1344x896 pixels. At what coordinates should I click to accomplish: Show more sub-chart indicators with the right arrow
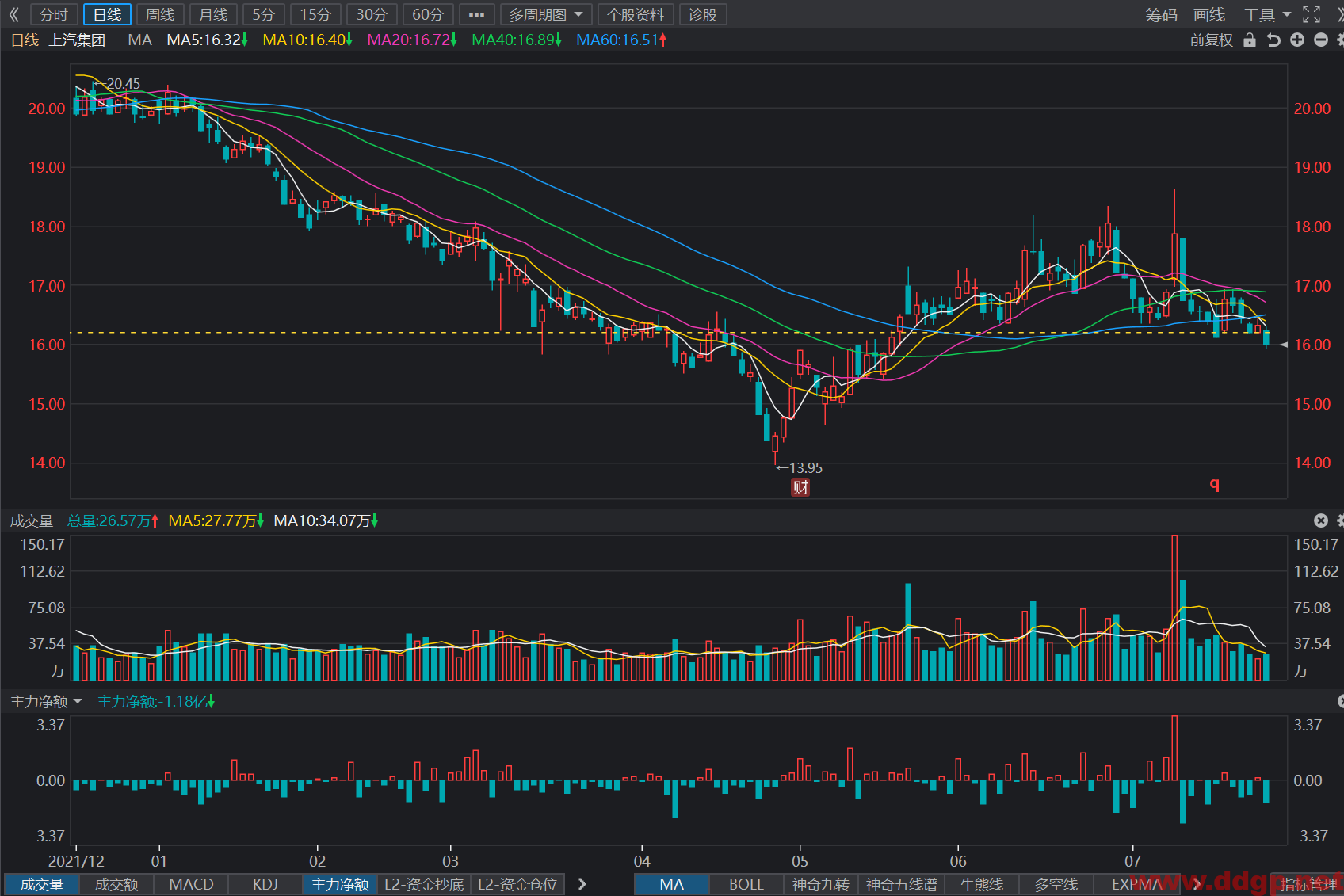click(x=582, y=884)
